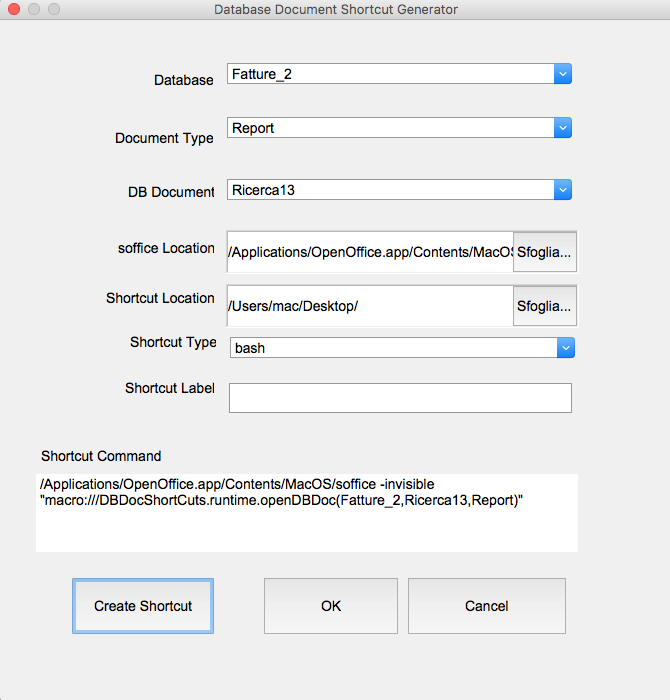Click the Create Shortcut button
The width and height of the screenshot is (670, 700).
coord(143,606)
